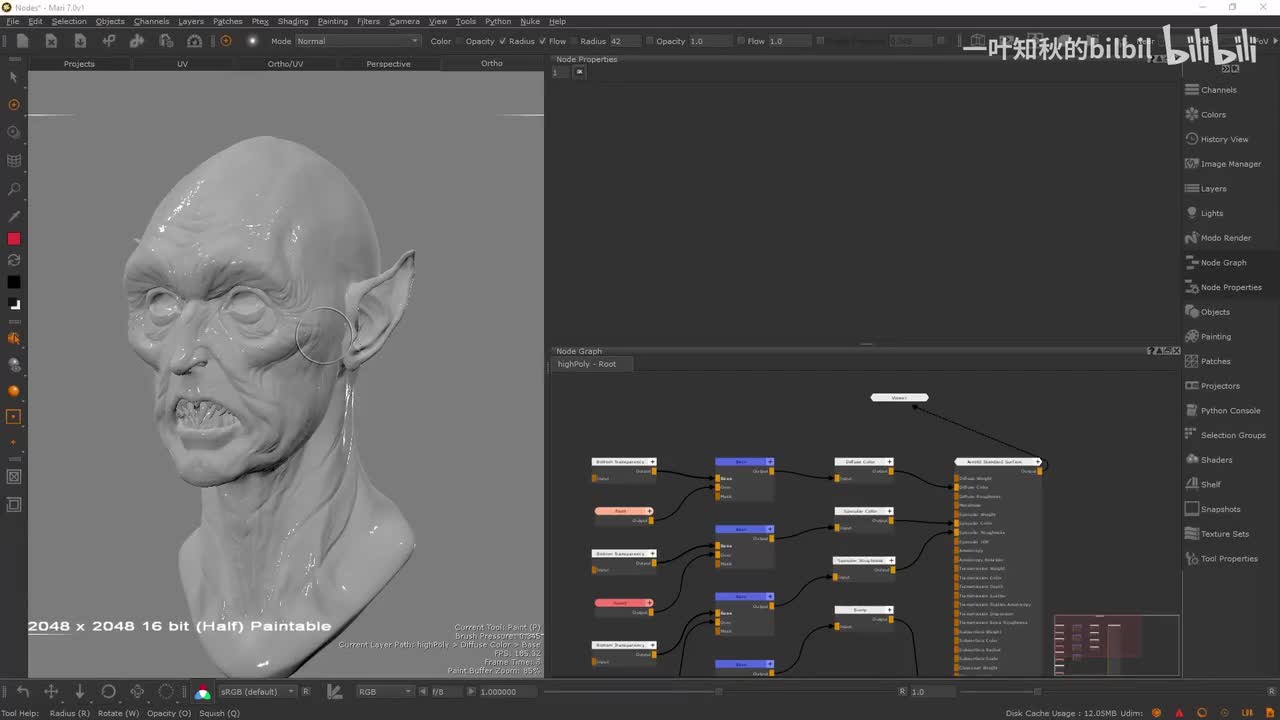Click the Viewer node in graph

click(x=899, y=398)
